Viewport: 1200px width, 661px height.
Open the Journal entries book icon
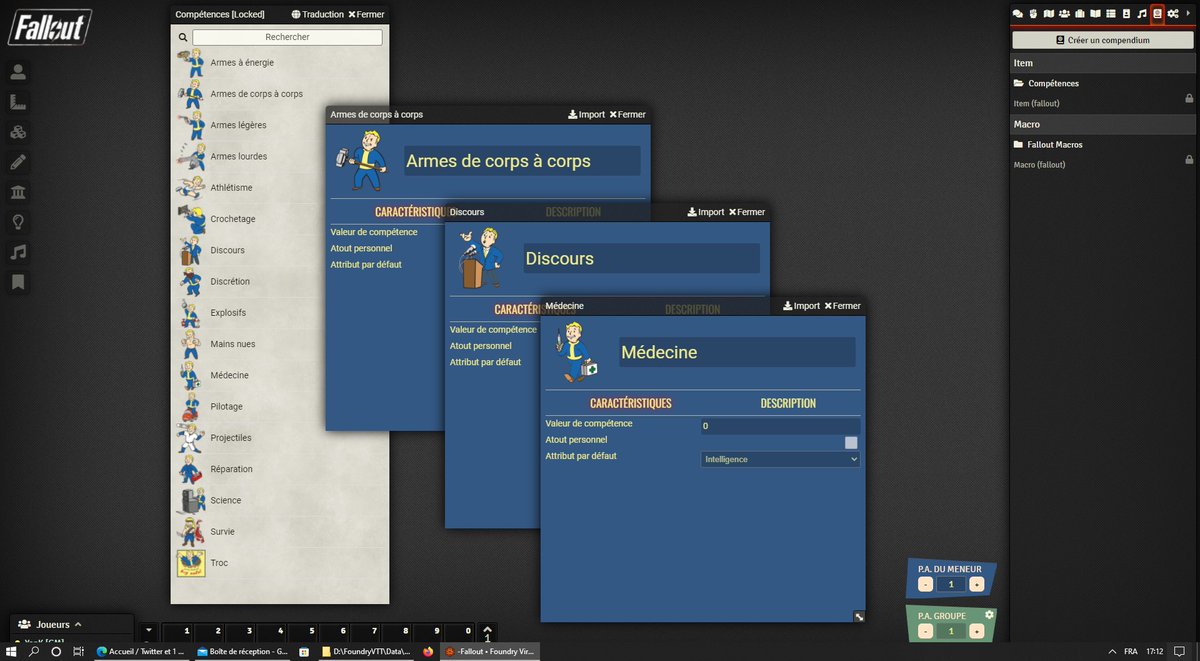[1095, 13]
